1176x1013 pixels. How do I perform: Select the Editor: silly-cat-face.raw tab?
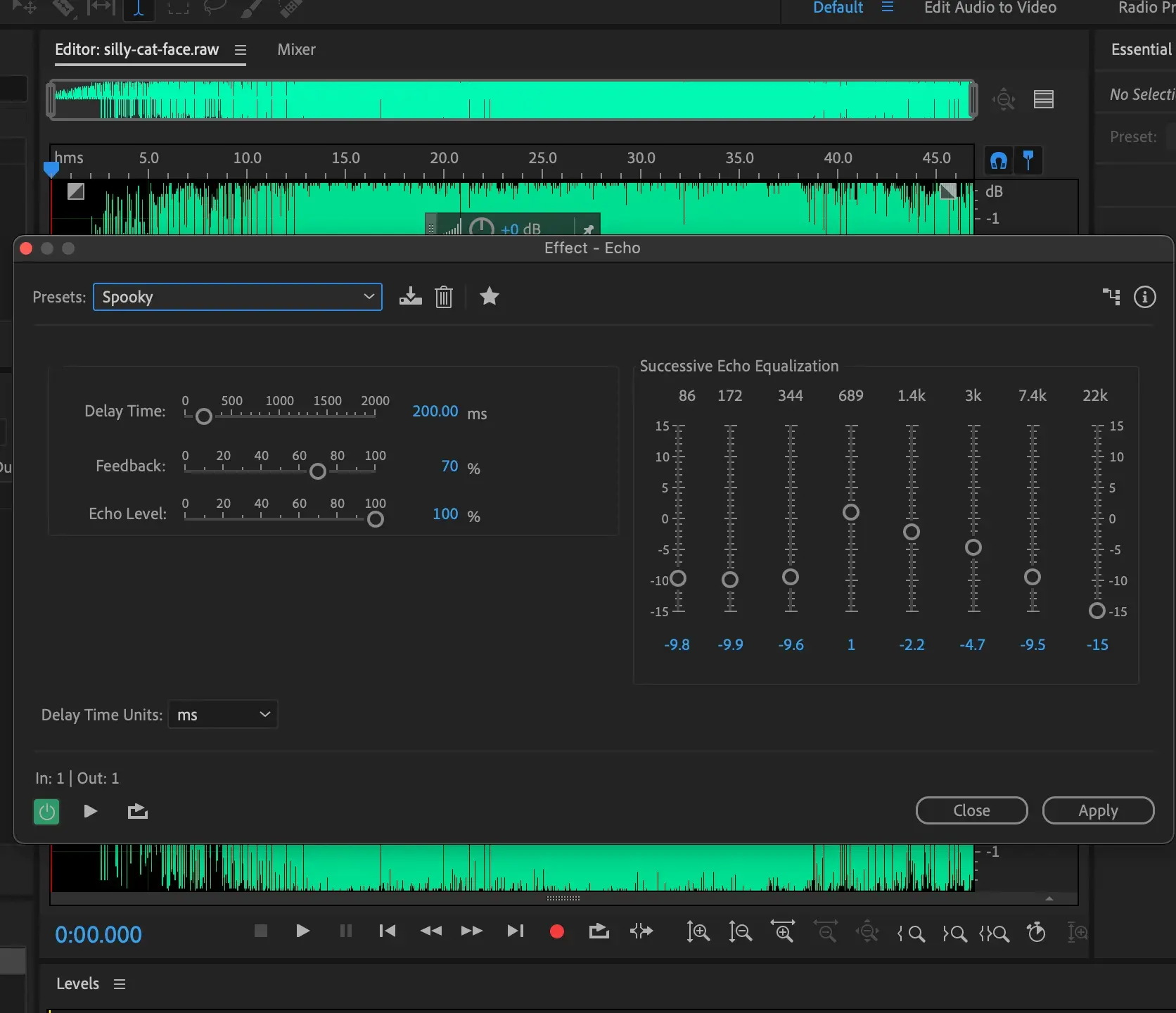point(137,50)
